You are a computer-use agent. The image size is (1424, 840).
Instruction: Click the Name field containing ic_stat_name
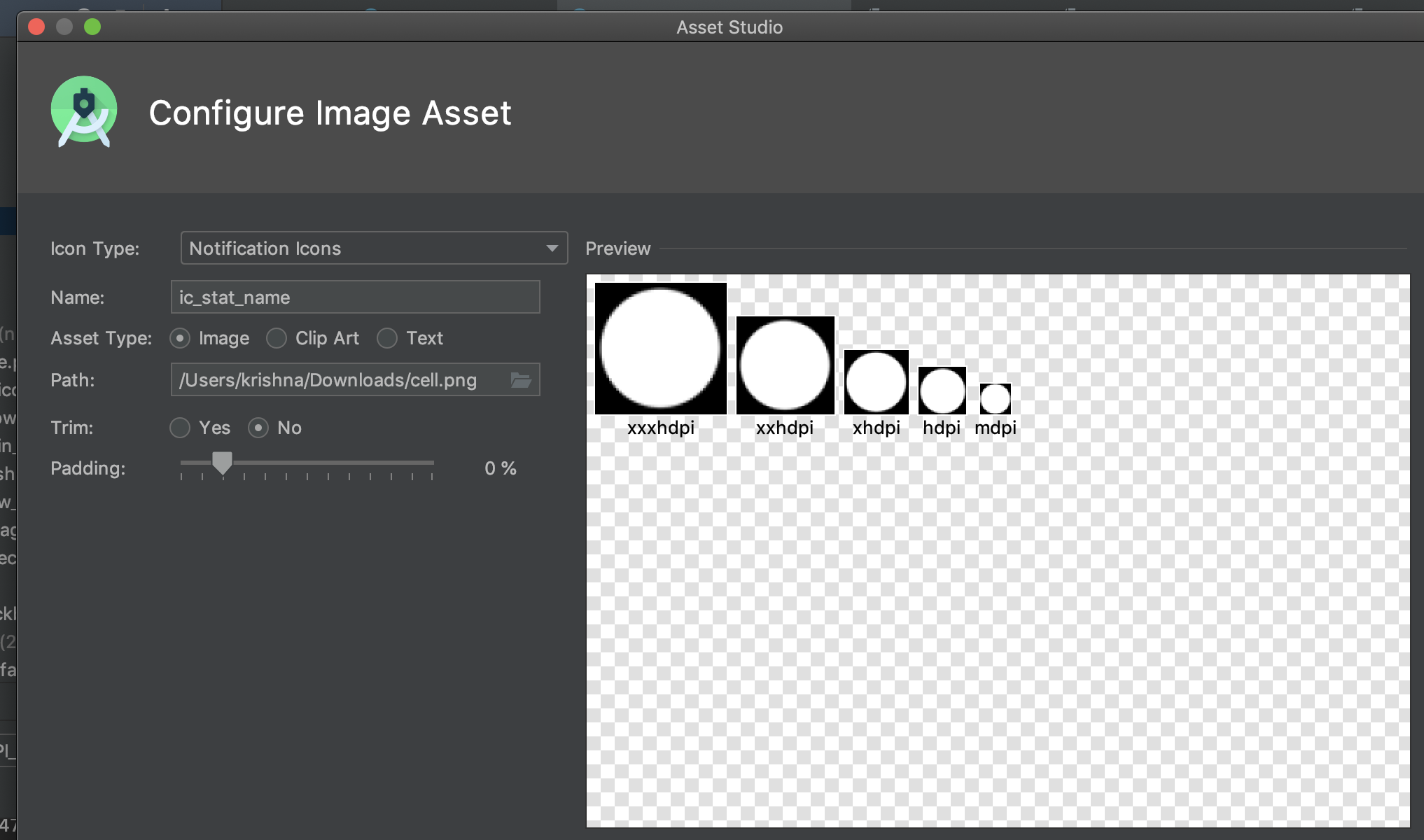[355, 297]
